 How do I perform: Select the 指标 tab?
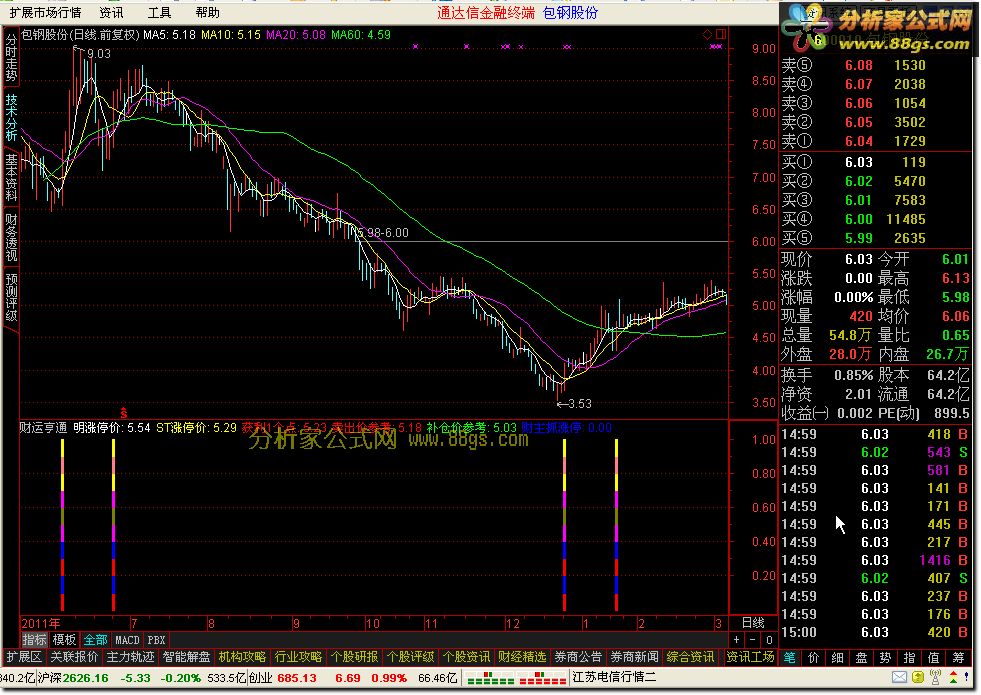(x=34, y=640)
